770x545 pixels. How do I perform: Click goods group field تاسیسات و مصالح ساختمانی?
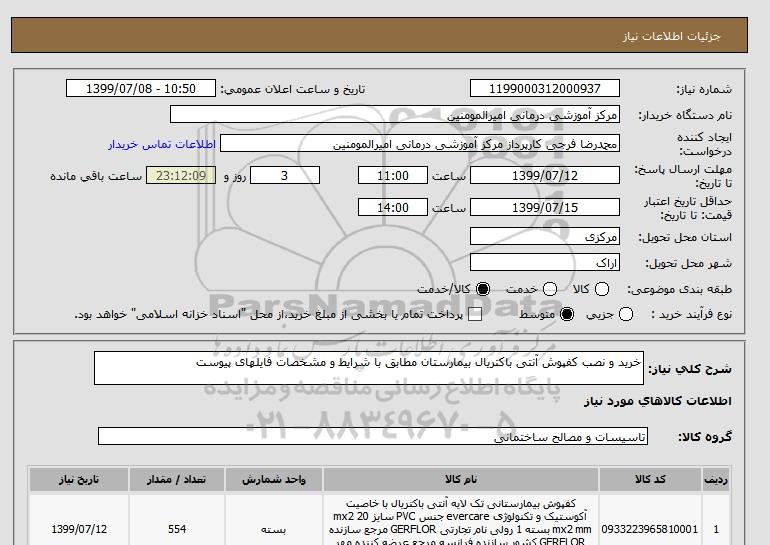373,436
